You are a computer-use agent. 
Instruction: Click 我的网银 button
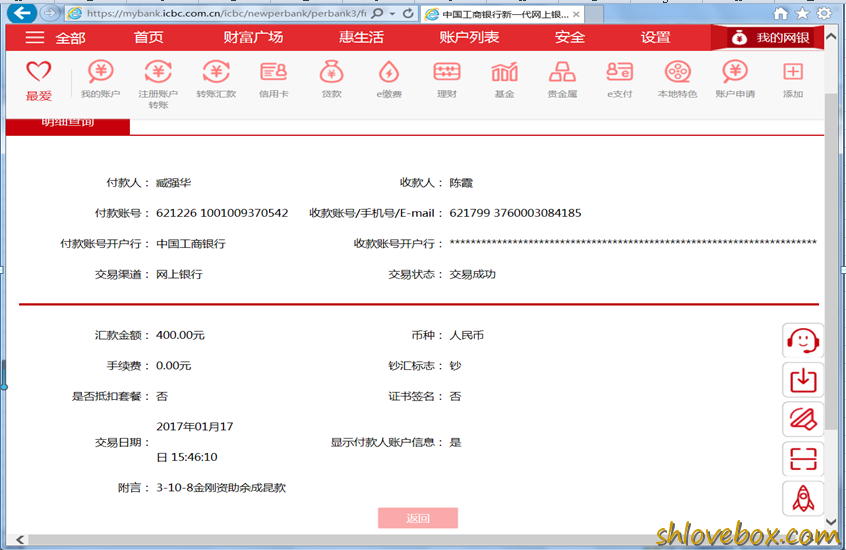click(x=768, y=38)
